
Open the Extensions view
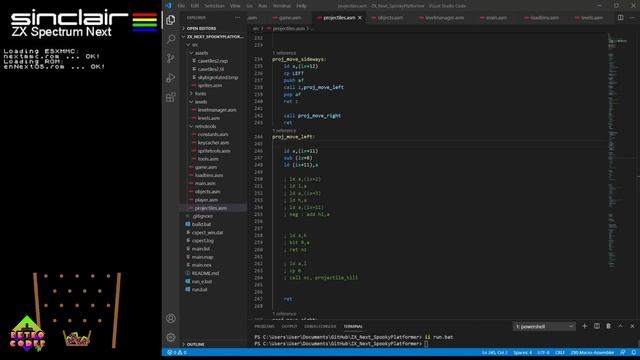pos(171,97)
